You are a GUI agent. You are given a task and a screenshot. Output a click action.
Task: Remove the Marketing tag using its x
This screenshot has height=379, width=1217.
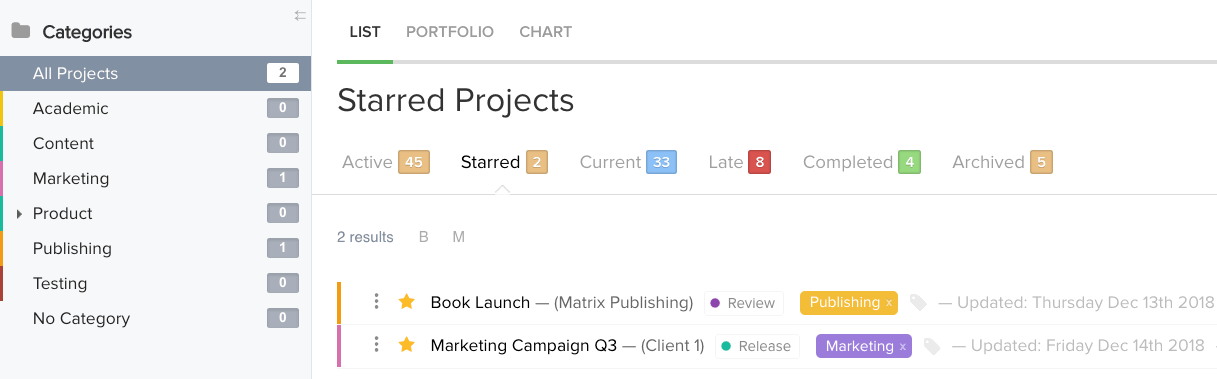[903, 347]
